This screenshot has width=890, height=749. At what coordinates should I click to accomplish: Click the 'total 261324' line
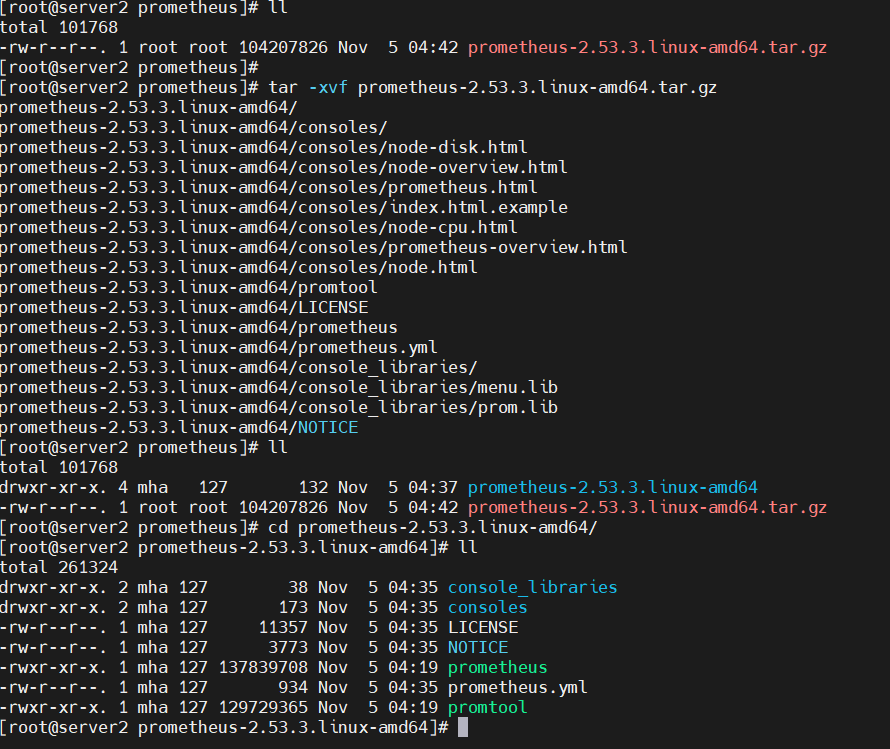point(59,567)
